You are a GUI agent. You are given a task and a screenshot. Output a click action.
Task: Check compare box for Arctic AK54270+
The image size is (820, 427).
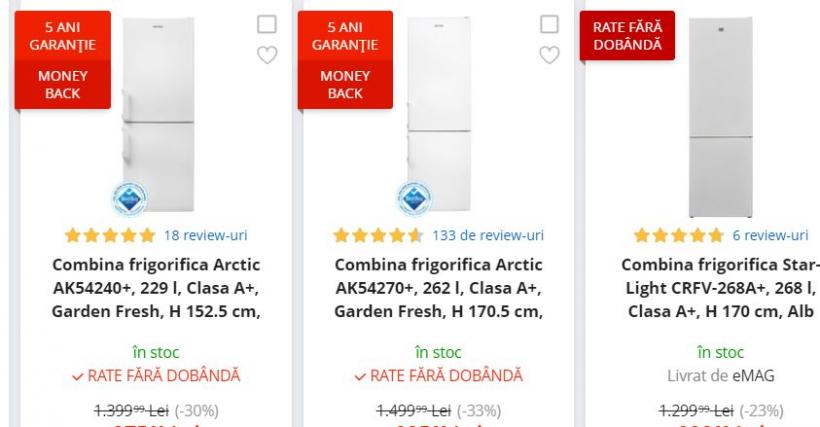(x=549, y=24)
